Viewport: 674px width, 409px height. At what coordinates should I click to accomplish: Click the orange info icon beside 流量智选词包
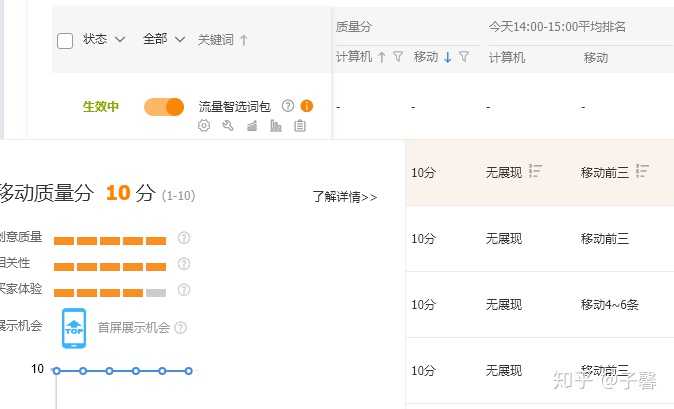[307, 105]
